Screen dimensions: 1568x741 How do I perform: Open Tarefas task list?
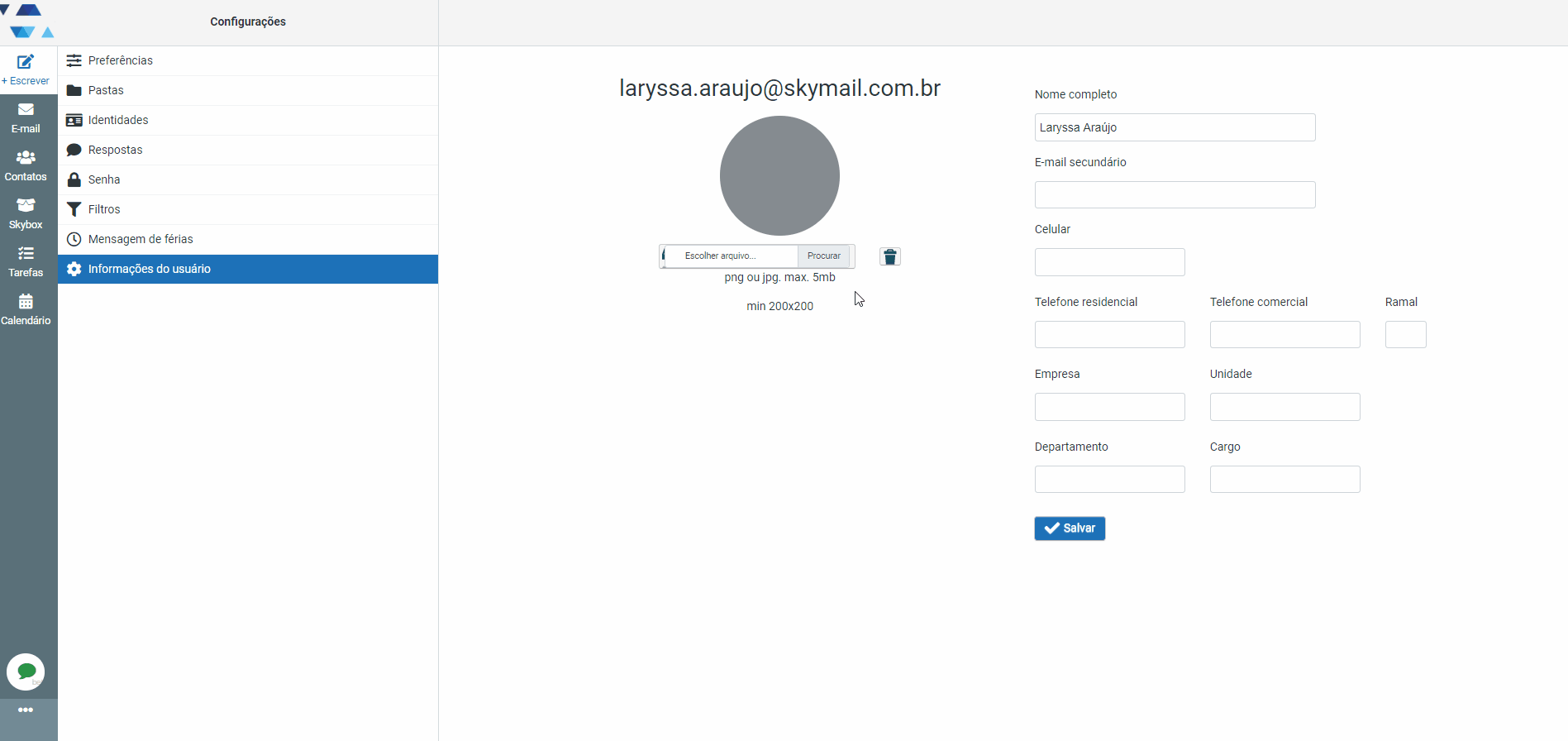[x=26, y=262]
